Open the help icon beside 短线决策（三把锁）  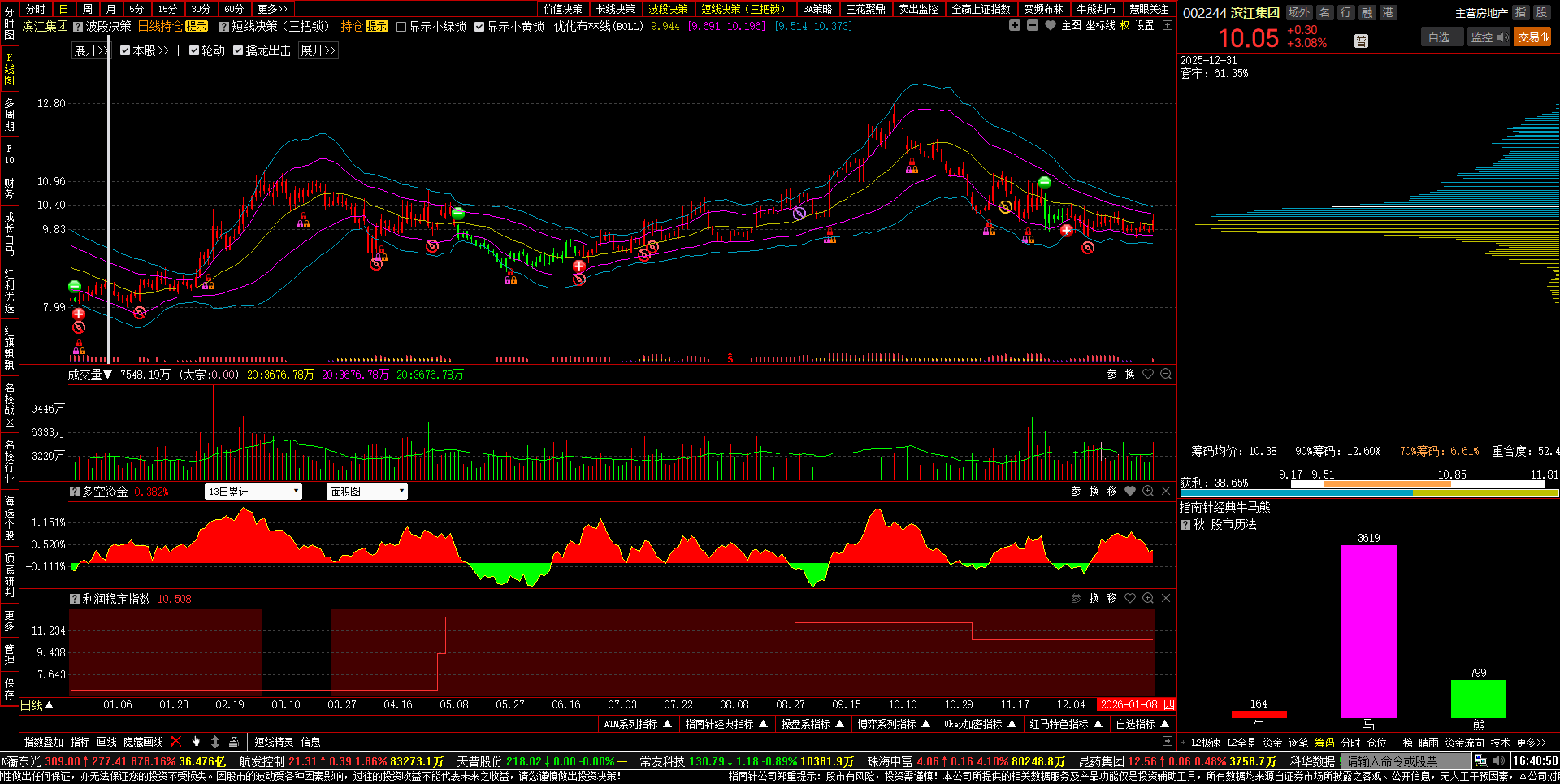click(x=224, y=27)
